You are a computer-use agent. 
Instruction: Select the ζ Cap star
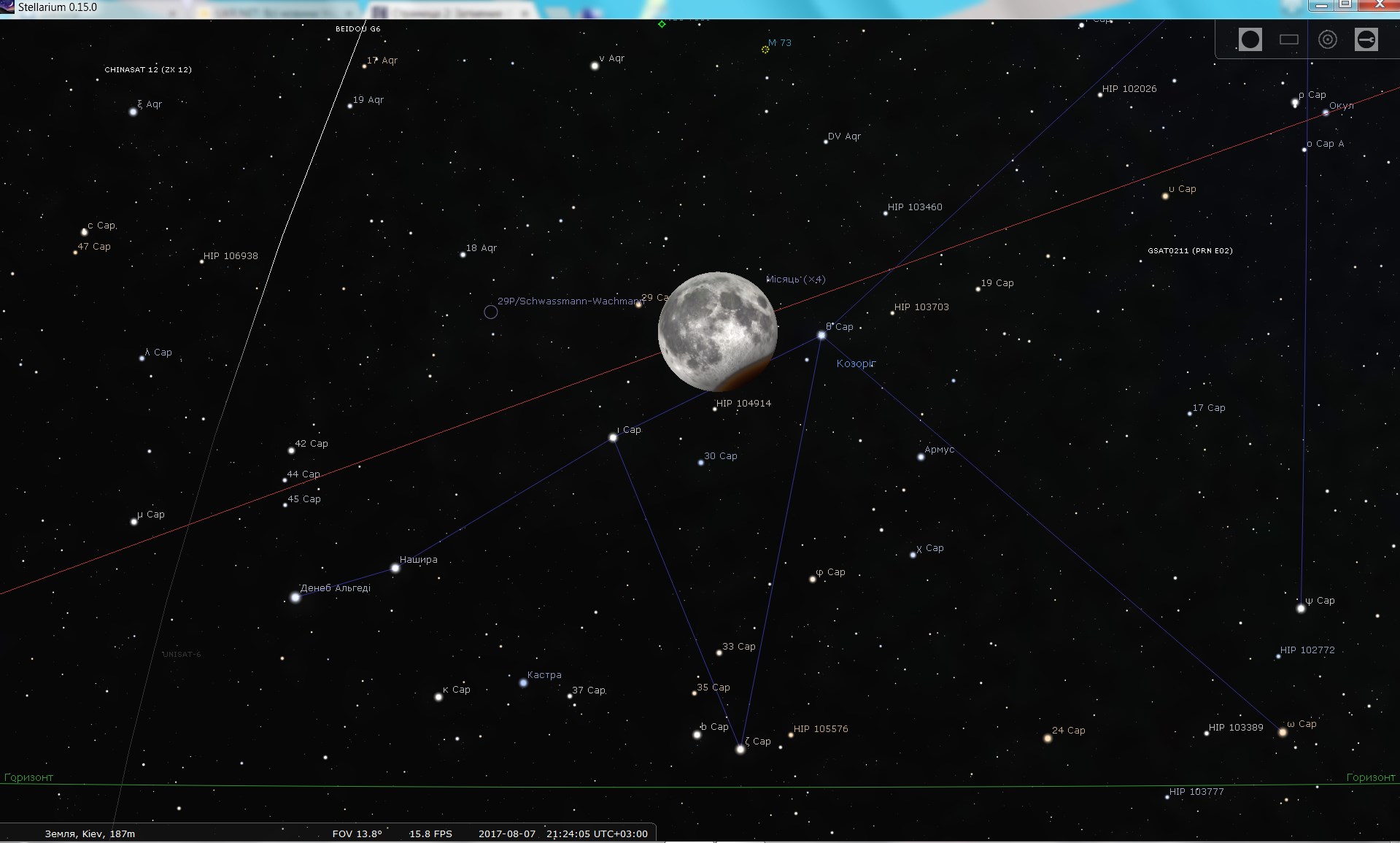coord(740,750)
